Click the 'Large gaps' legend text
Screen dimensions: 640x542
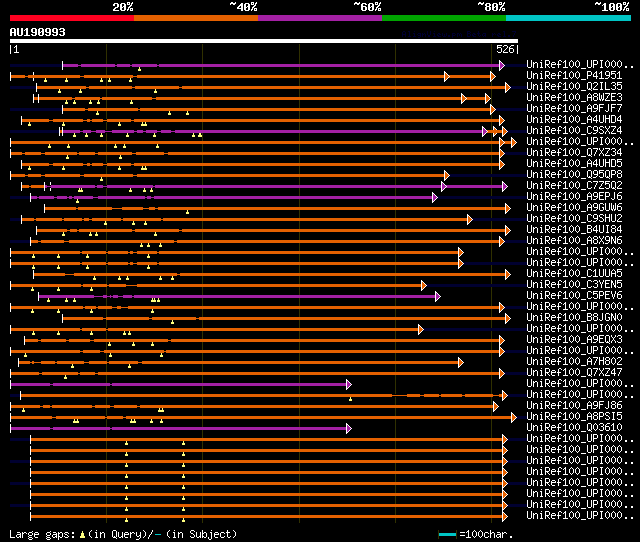point(42,534)
